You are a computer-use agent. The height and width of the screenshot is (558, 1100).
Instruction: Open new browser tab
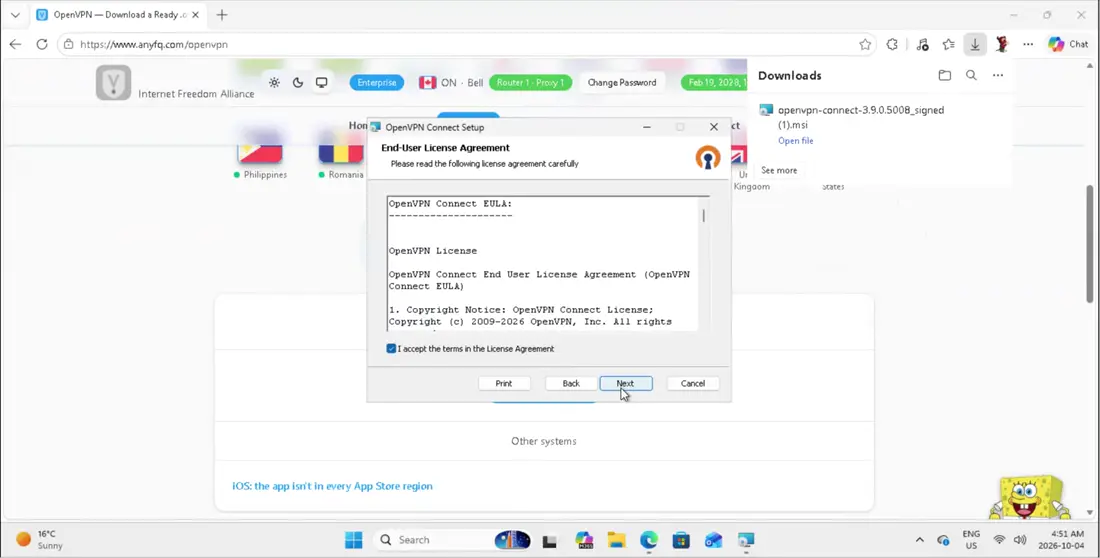point(222,15)
